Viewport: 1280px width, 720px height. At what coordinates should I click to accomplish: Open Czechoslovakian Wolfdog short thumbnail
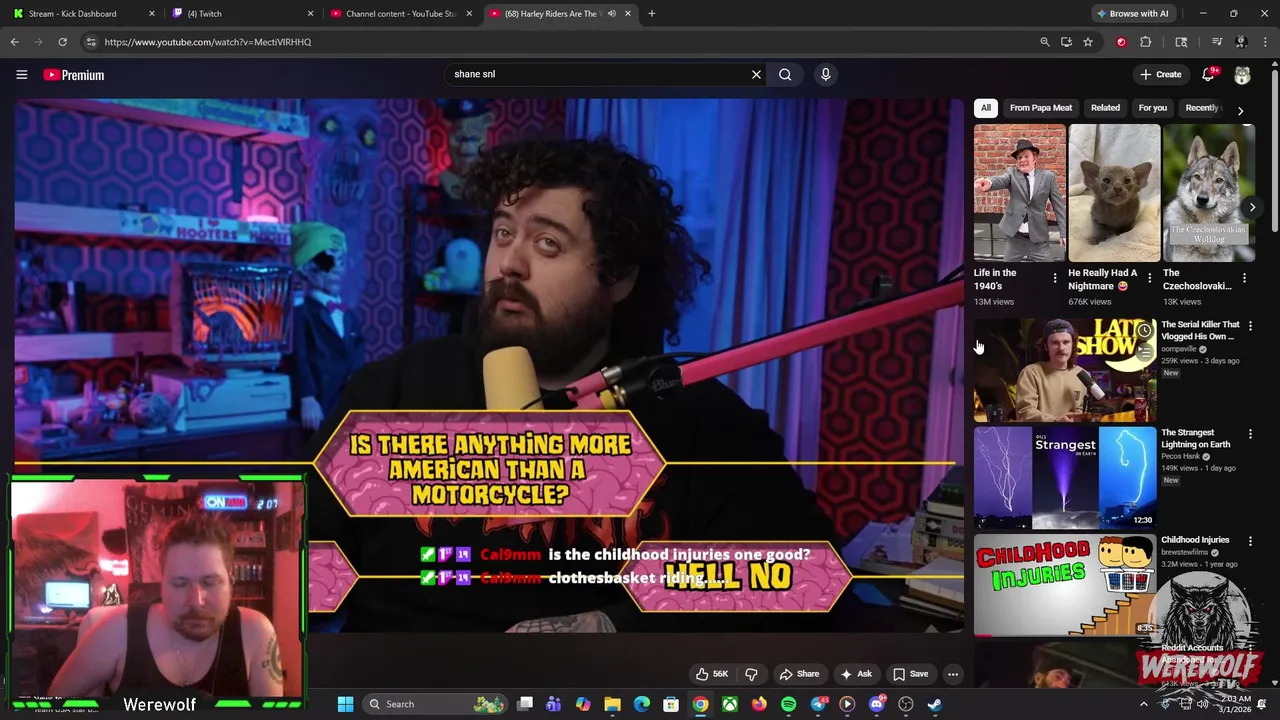[1208, 193]
